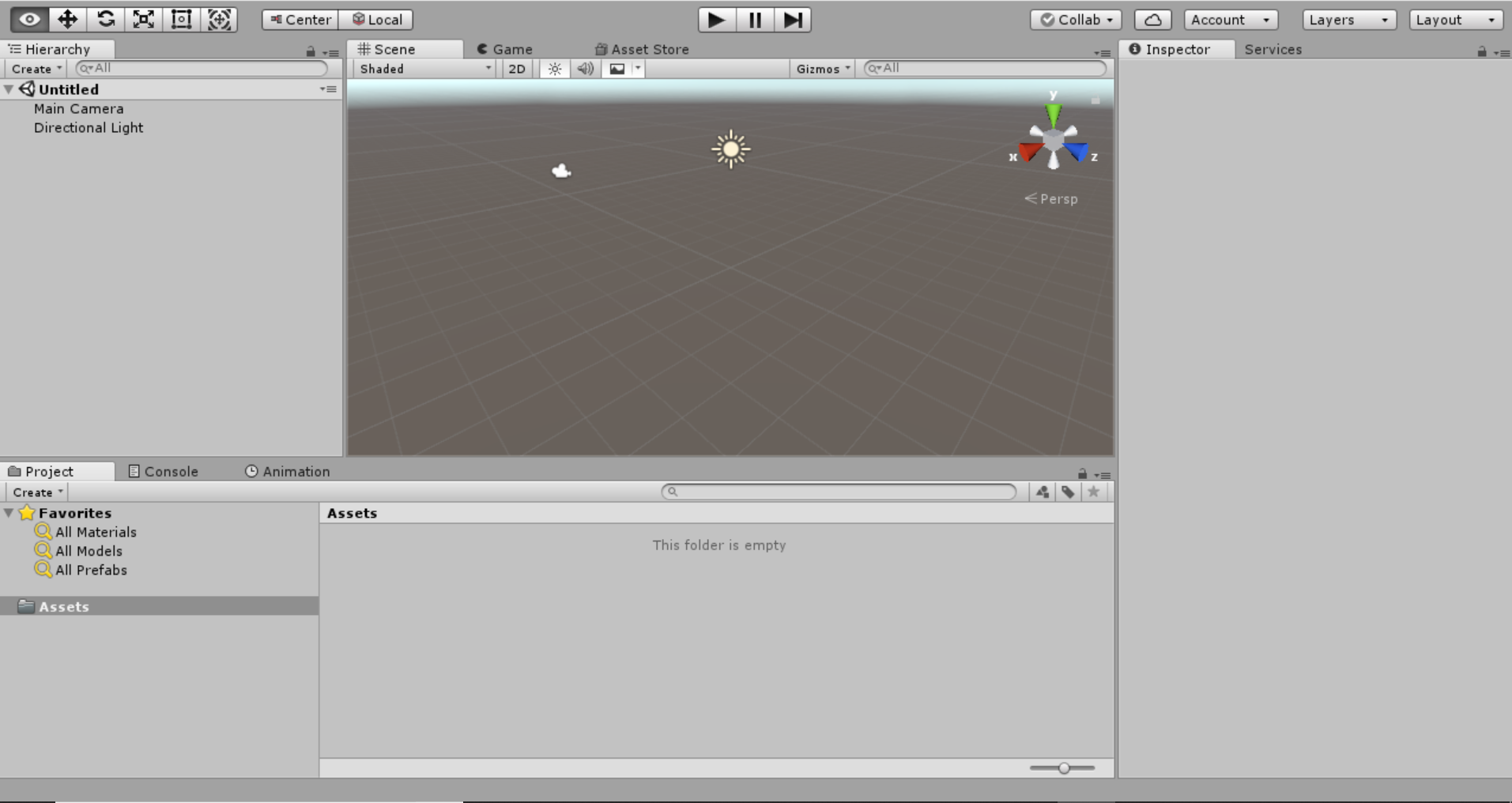Viewport: 1512px width, 803px height.
Task: Click the Play button
Action: 716,20
